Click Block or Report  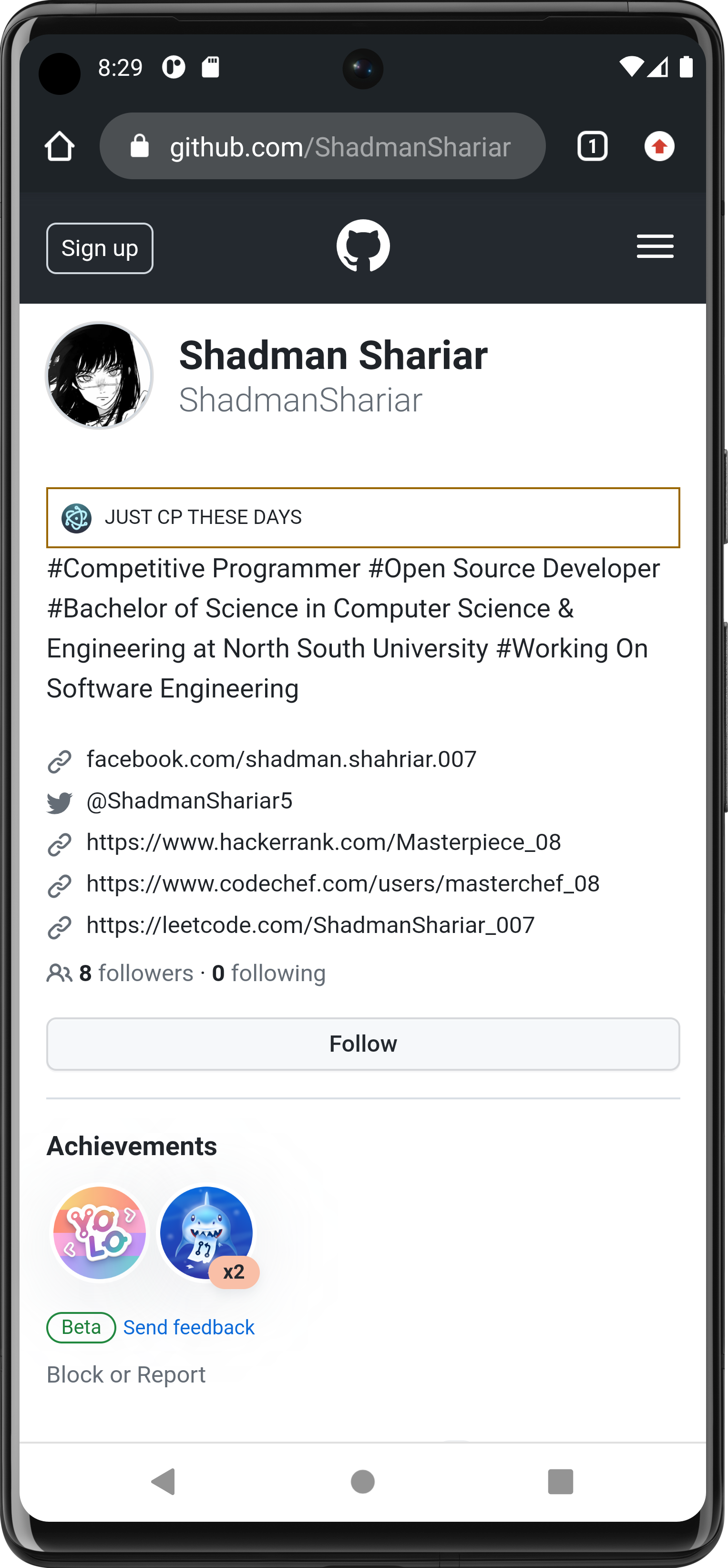click(126, 1374)
